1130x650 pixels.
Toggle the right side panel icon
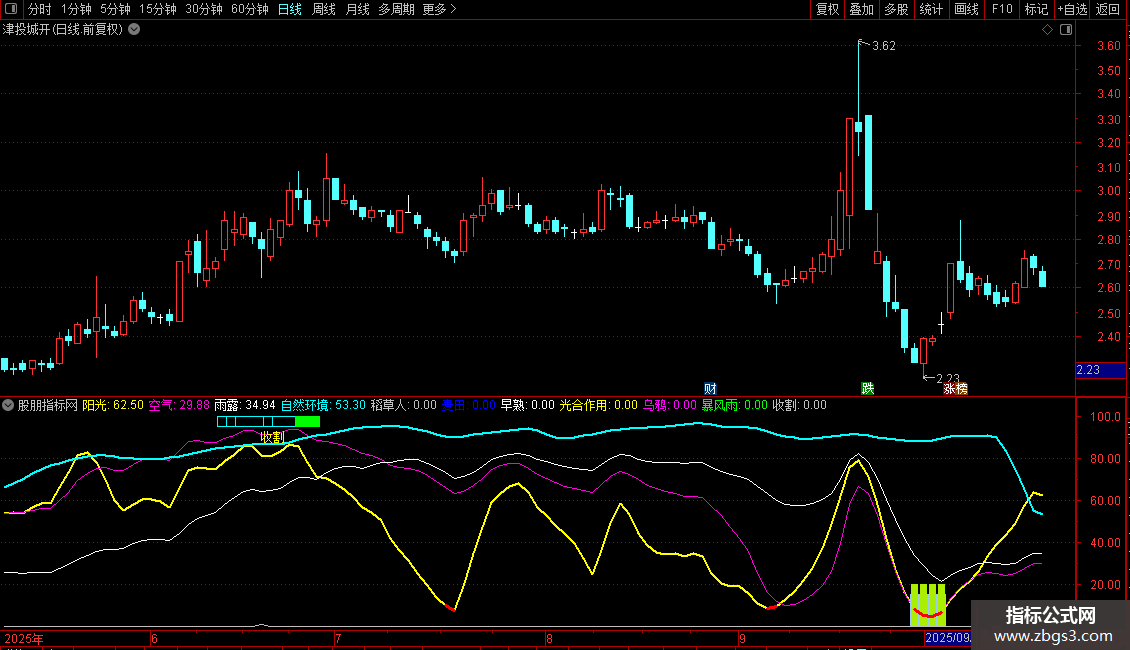tap(1065, 30)
